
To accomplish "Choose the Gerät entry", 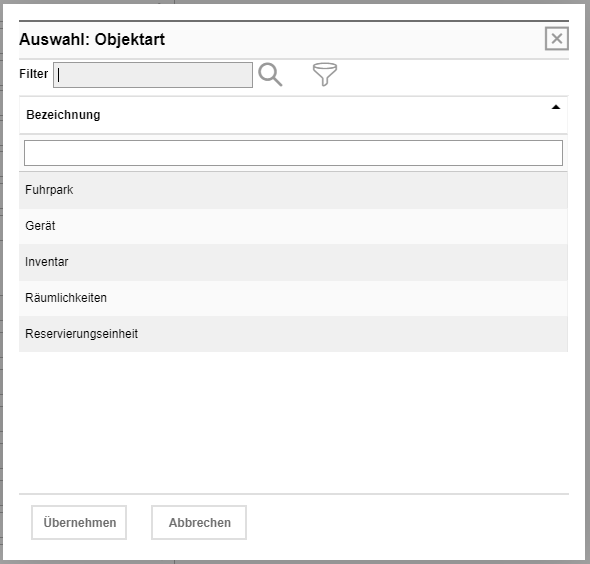I will (x=293, y=226).
